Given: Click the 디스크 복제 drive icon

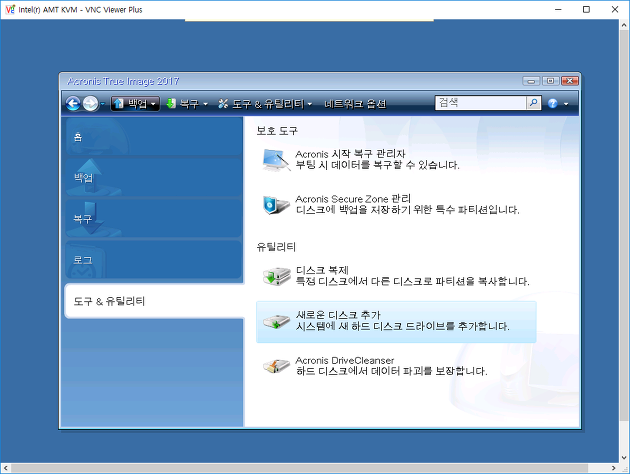Looking at the screenshot, I should (276, 276).
